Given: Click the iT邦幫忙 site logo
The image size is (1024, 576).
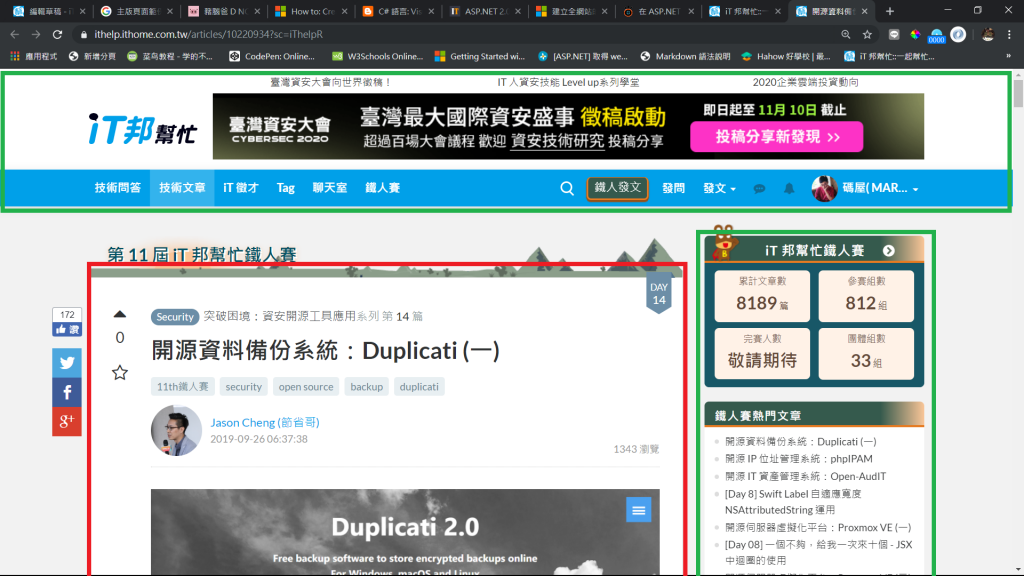Looking at the screenshot, I should click(142, 129).
